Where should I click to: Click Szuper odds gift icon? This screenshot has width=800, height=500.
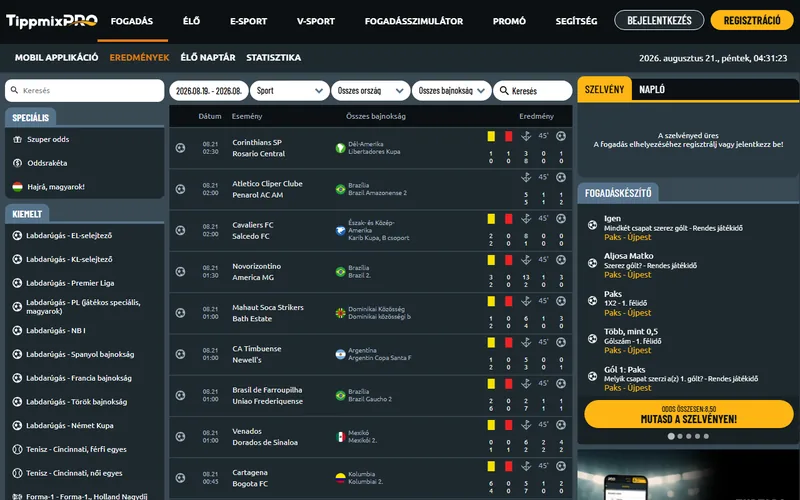[x=17, y=139]
